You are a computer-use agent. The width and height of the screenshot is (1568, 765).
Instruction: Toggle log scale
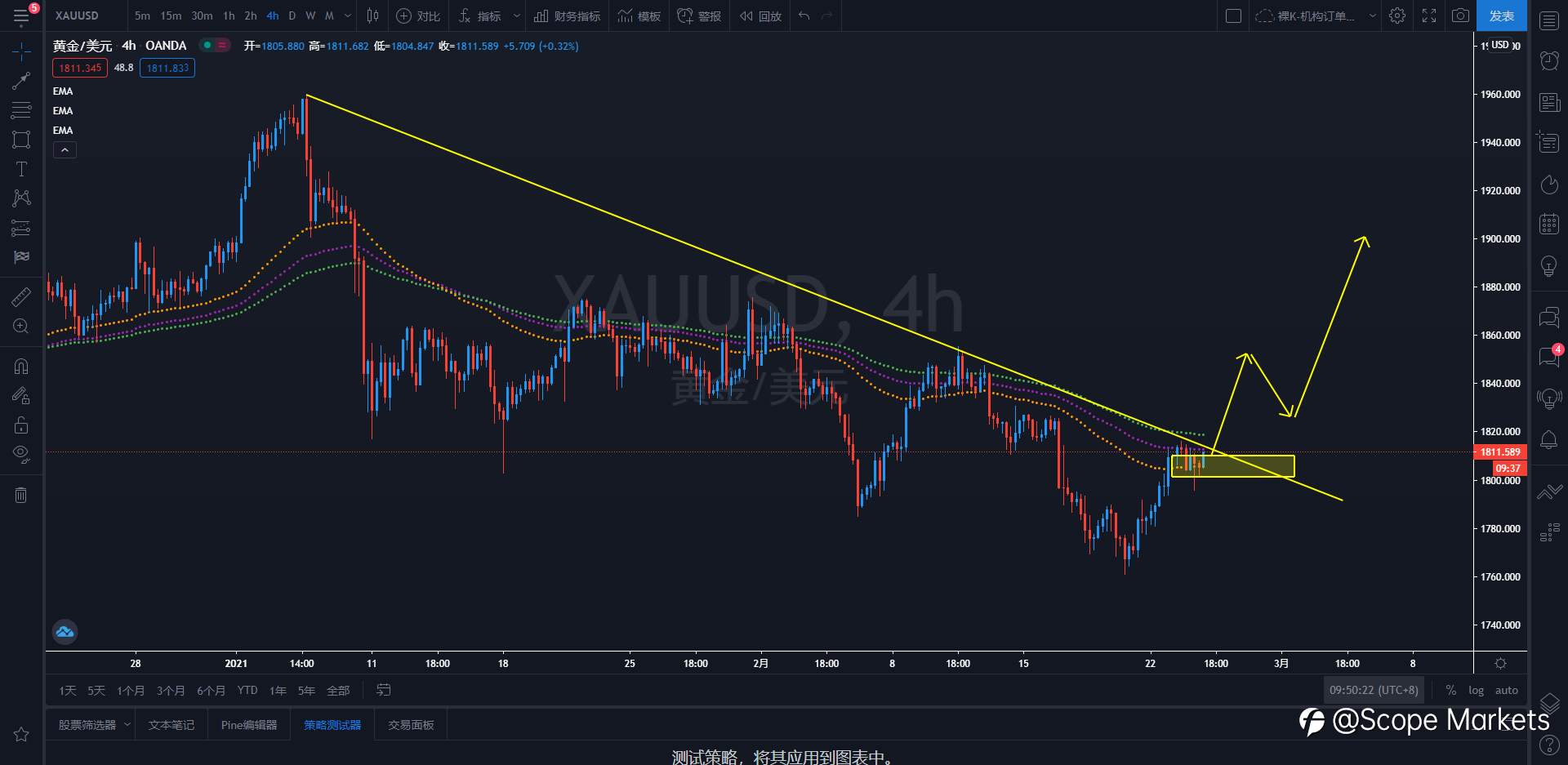point(1476,691)
